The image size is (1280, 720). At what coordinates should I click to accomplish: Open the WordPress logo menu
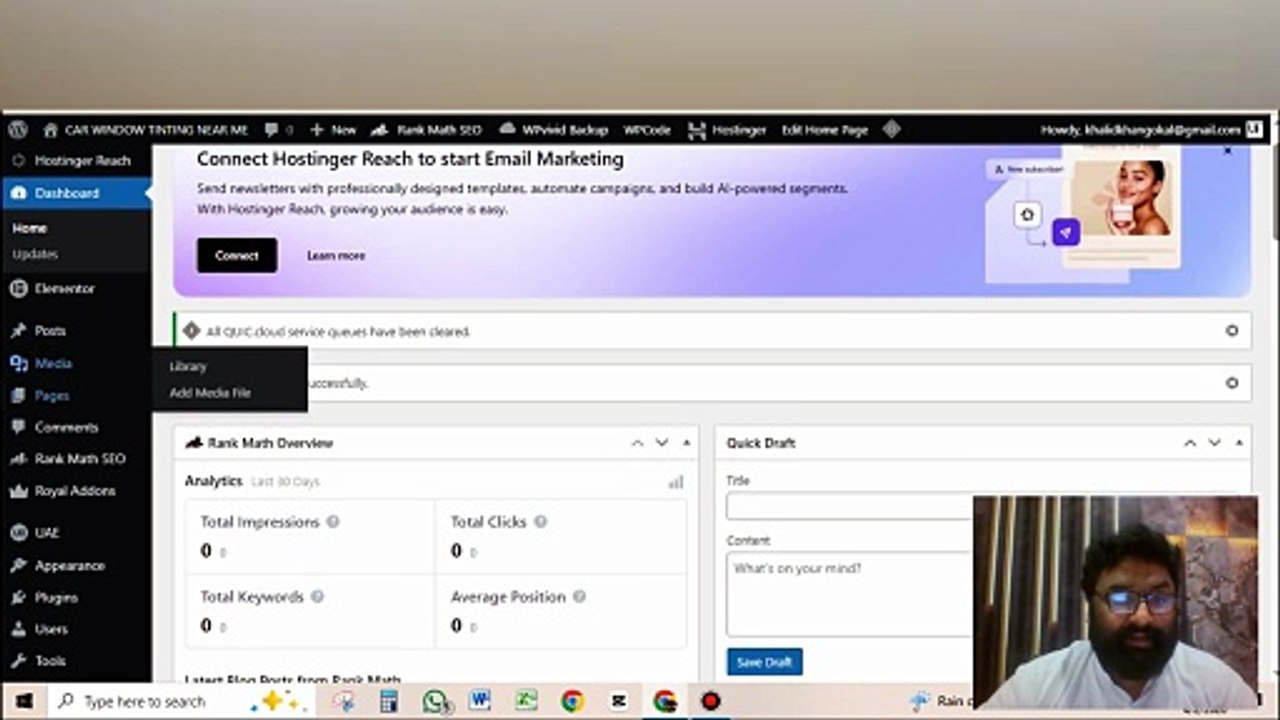[17, 130]
